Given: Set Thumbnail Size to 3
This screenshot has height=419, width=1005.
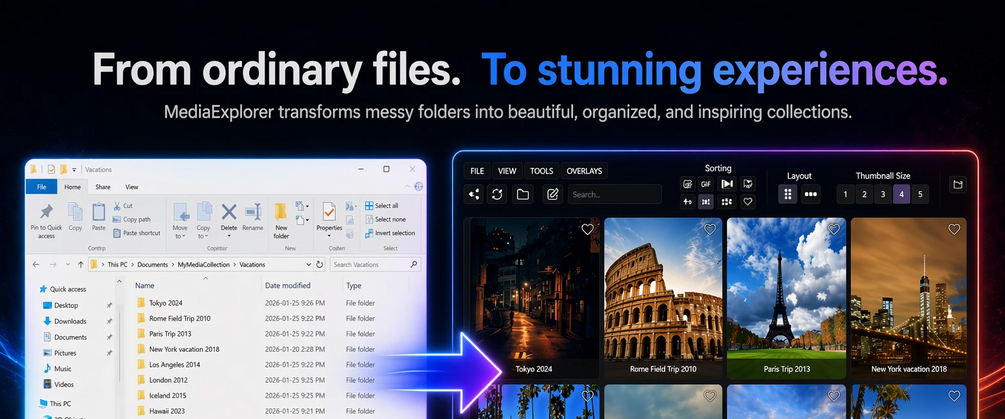Looking at the screenshot, I should point(883,194).
